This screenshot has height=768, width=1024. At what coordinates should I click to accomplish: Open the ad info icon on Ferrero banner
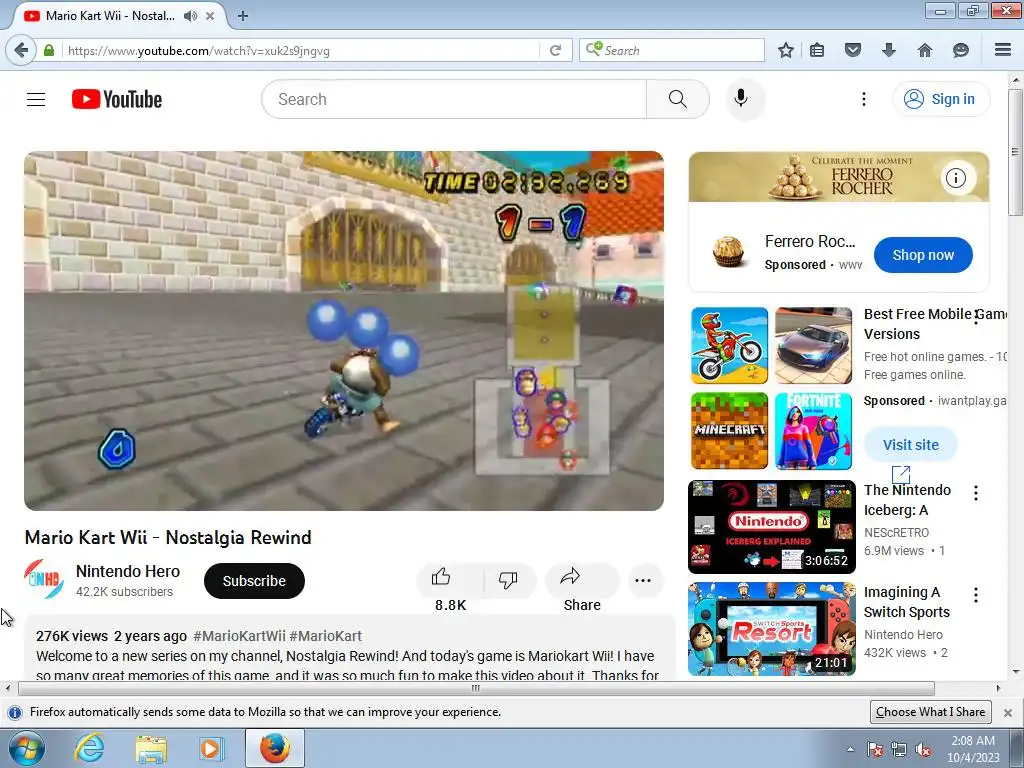pos(955,178)
